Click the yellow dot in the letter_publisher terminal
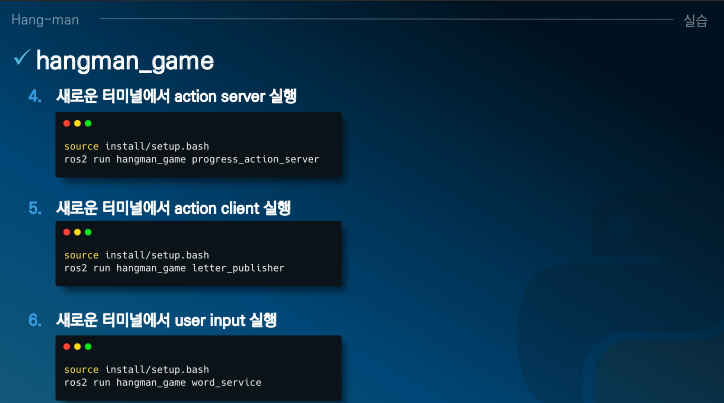Viewport: 724px width, 403px height. point(77,232)
